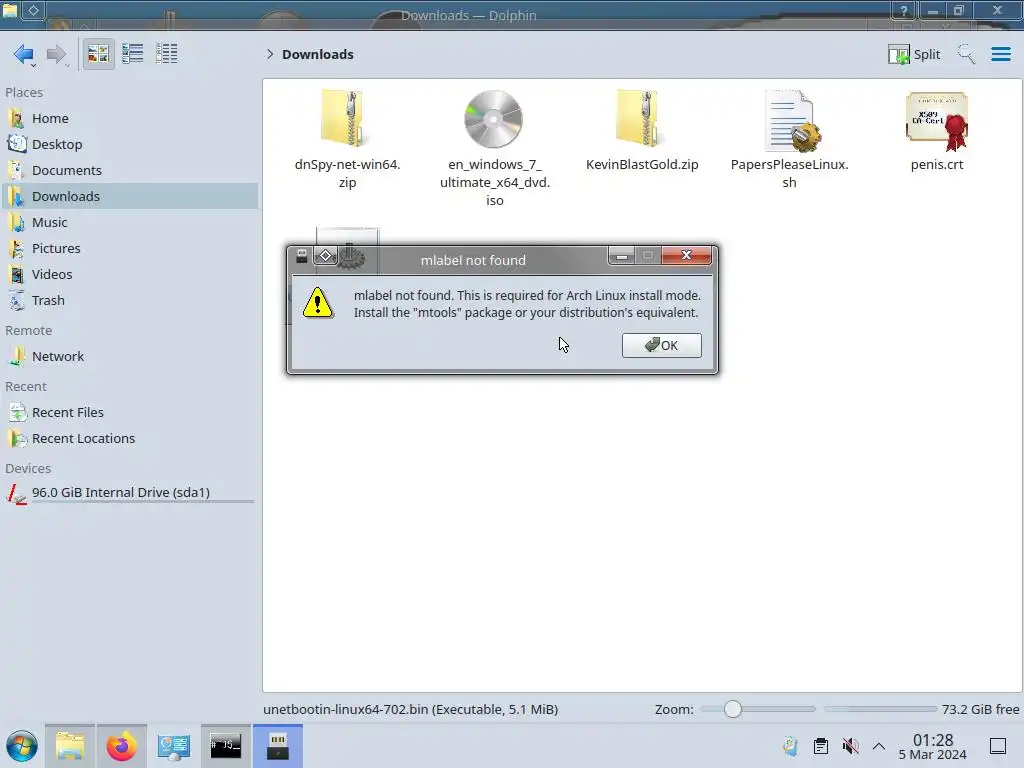Click the Dolphin title bar help button
Viewport: 1024px width, 768px height.
[x=903, y=10]
